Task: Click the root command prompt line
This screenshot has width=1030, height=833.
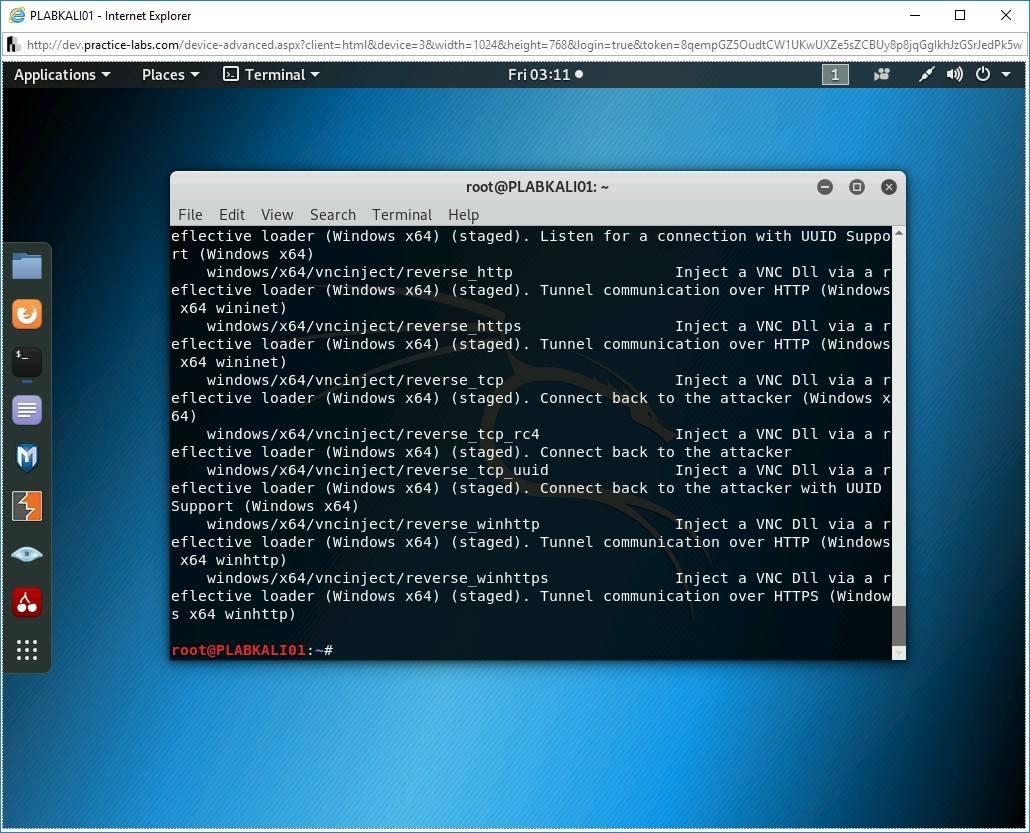Action: [250, 650]
